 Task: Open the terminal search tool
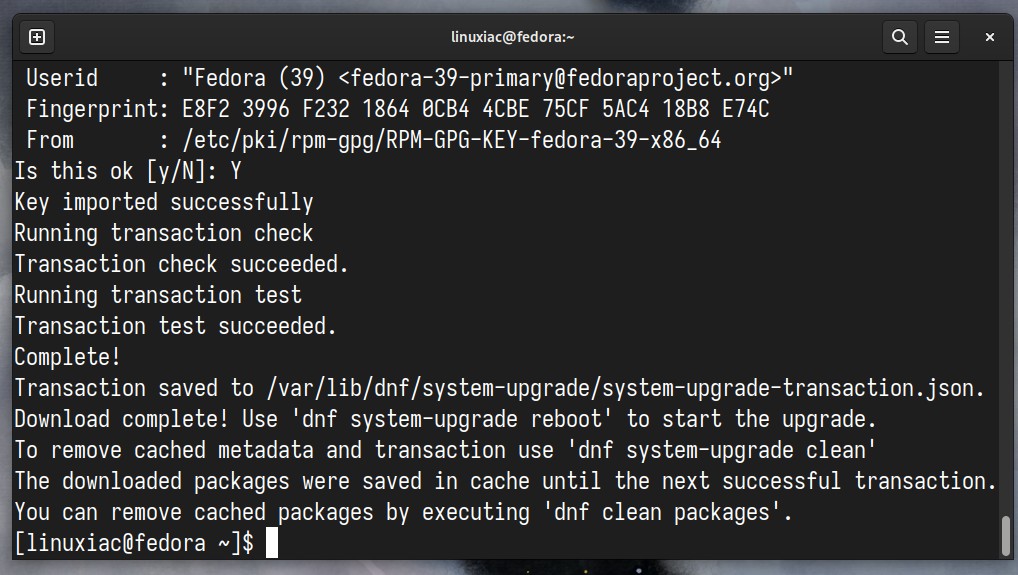click(x=899, y=37)
